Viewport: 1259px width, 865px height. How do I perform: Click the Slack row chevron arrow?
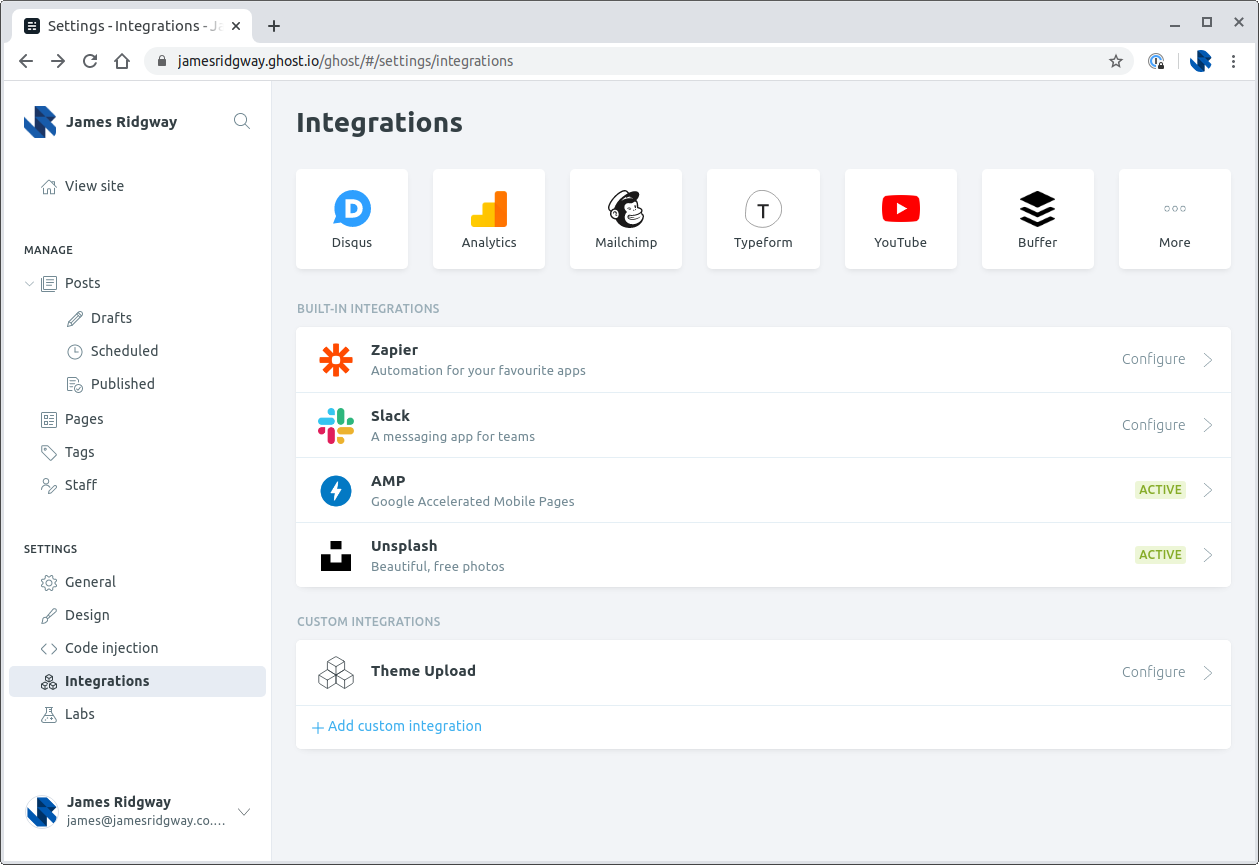(x=1208, y=425)
